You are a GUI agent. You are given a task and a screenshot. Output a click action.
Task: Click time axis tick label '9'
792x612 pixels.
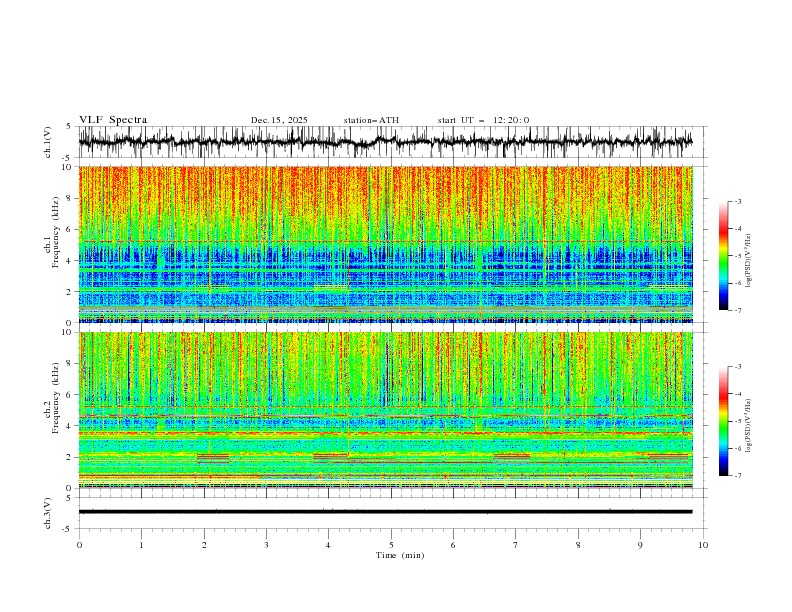640,545
